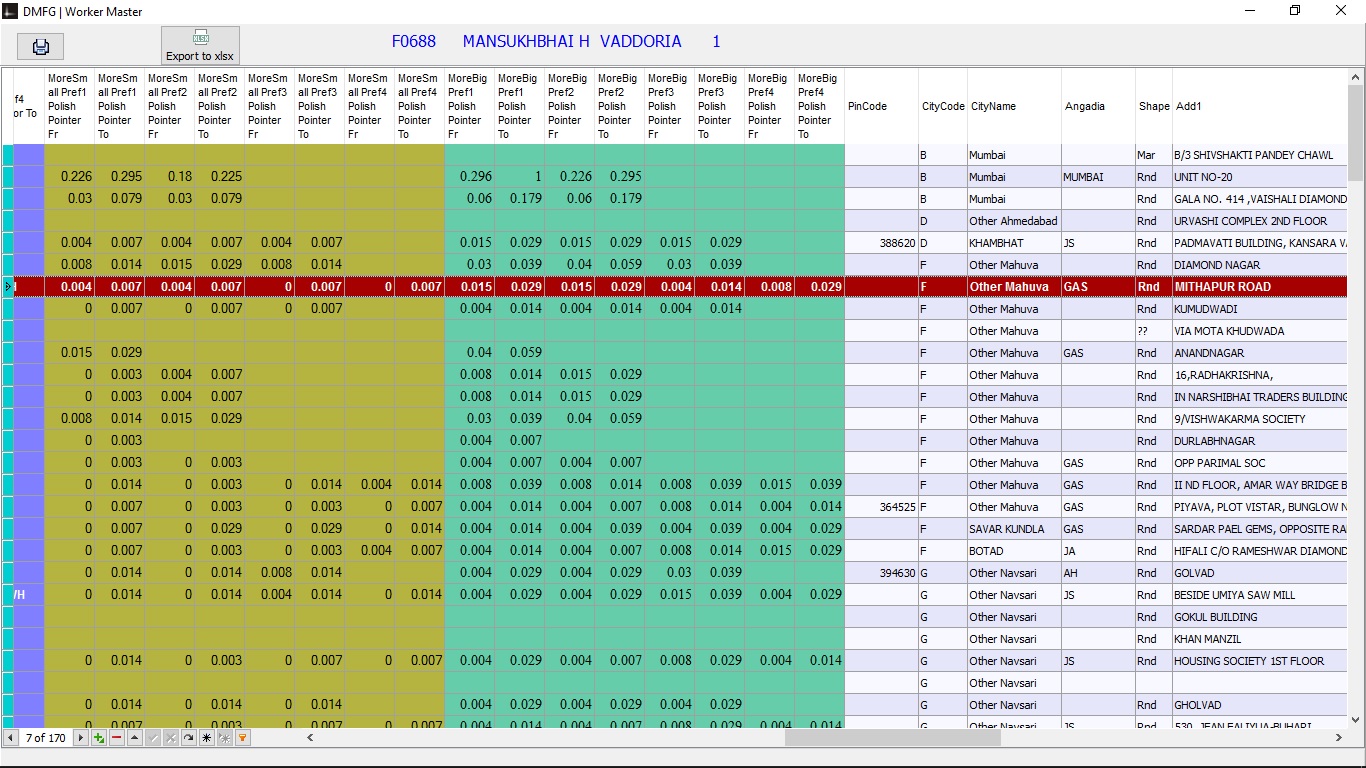Viewport: 1366px width, 768px height.
Task: Click the horizontal scrollbar right arrow
Action: (x=1339, y=738)
